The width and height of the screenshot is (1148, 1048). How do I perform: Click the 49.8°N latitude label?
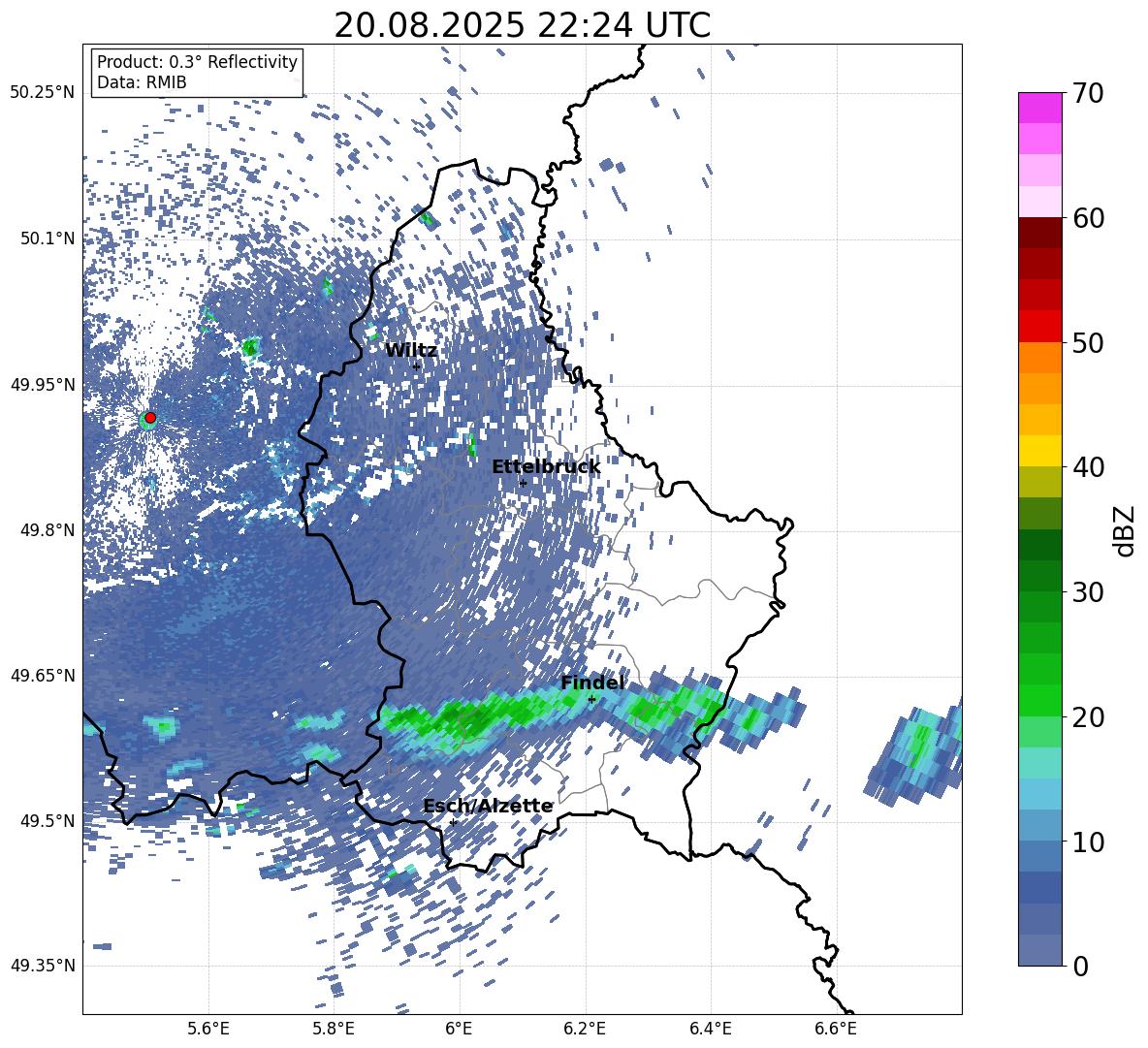click(47, 530)
